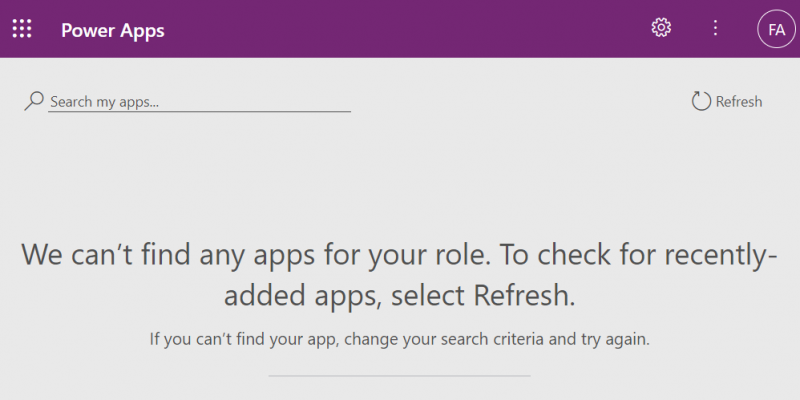Image resolution: width=800 pixels, height=400 pixels.
Task: Open the vertical ellipsis More options menu
Action: tap(715, 28)
